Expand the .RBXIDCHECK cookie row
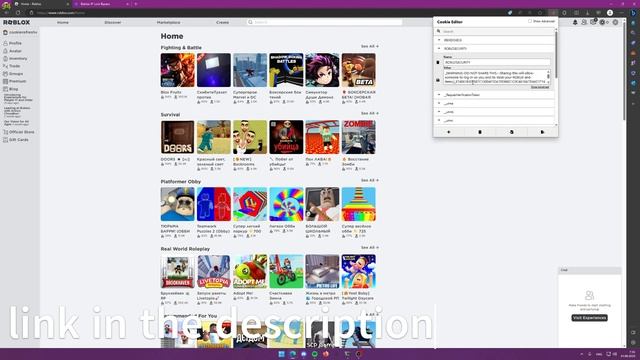Screen dimensions: 640x360 495,40
